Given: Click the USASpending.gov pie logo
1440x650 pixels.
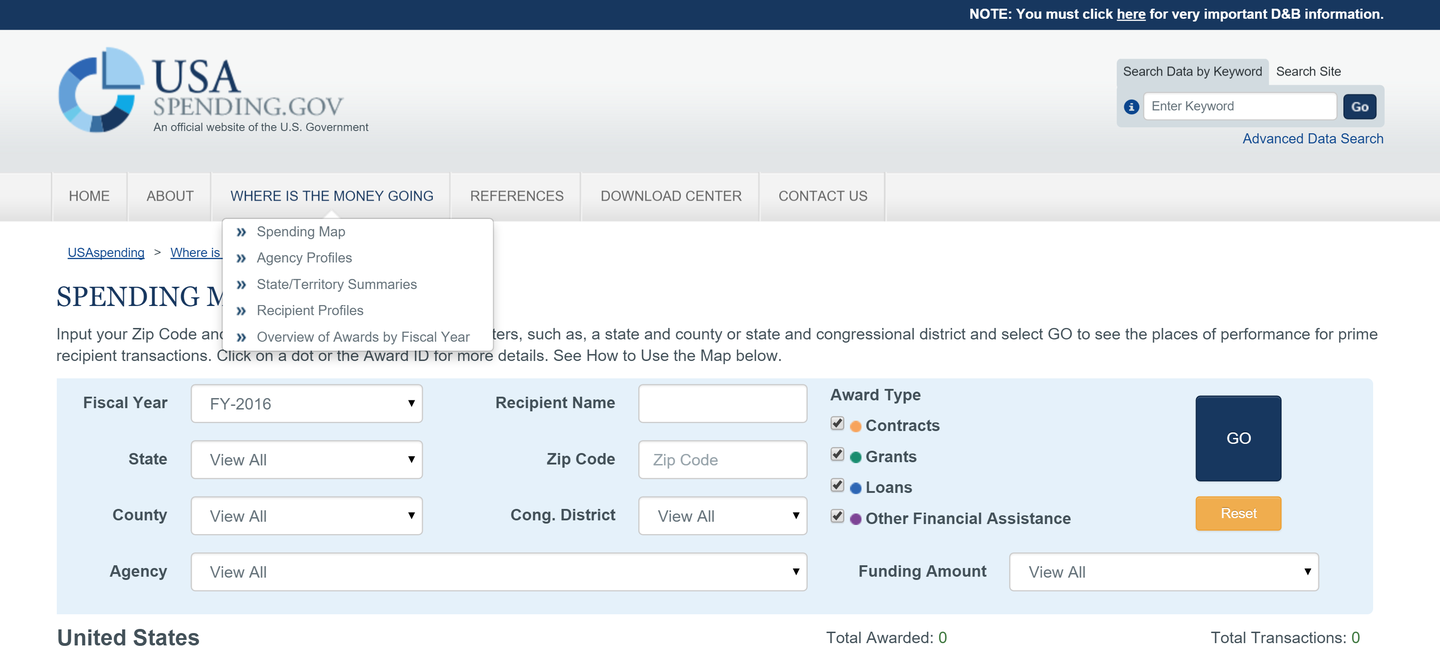Looking at the screenshot, I should point(101,90).
